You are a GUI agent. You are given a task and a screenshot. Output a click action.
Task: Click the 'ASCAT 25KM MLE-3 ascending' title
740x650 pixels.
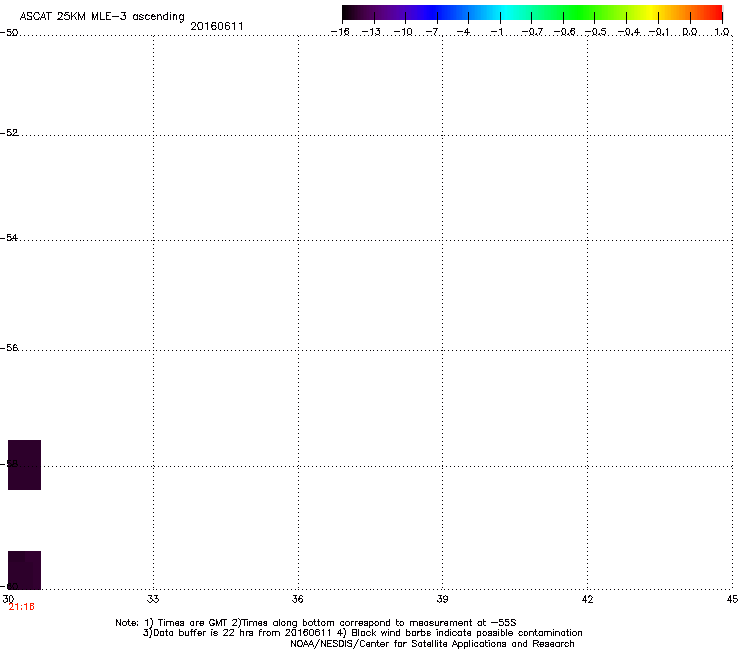(102, 17)
